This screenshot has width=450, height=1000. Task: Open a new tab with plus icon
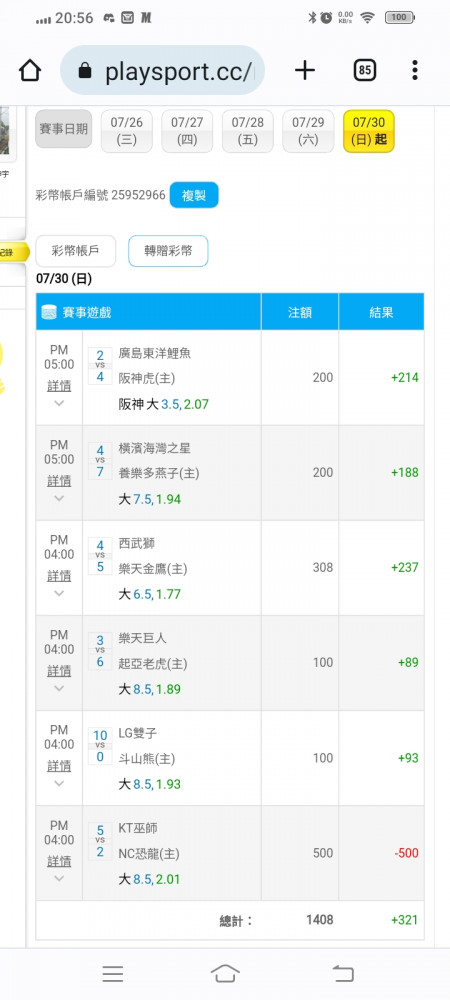point(305,71)
